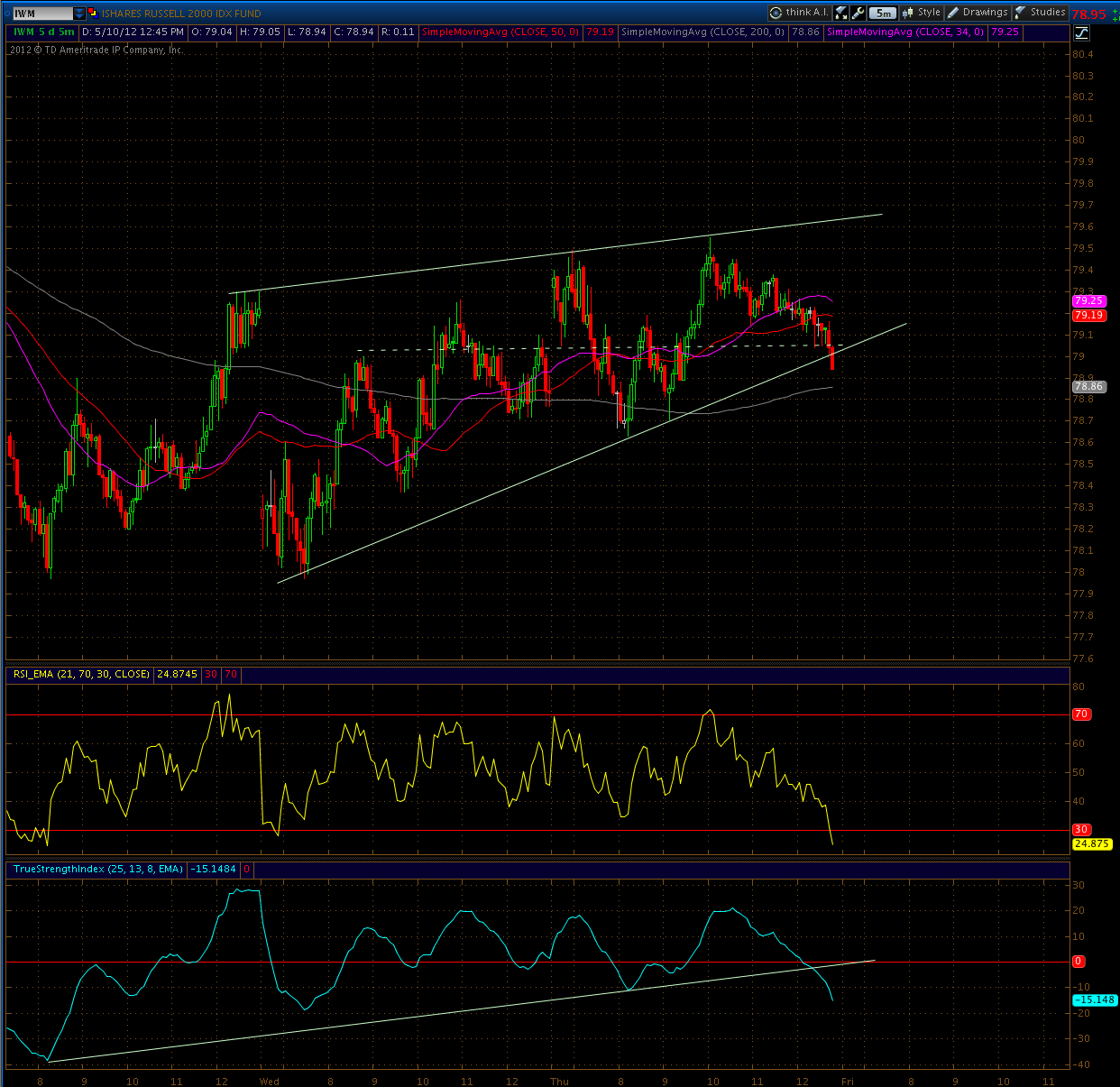Viewport: 1120px width, 1087px height.
Task: Click the small circle icon left of symbol box
Action: pos(7,14)
